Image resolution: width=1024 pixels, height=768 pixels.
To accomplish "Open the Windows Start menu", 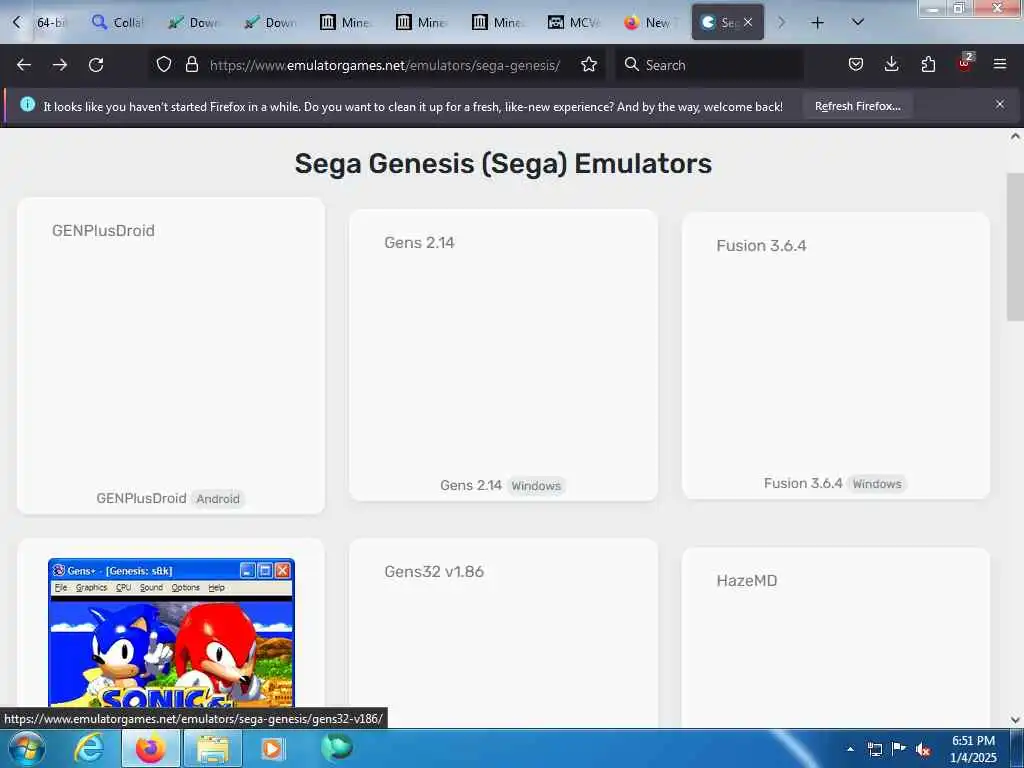I will click(26, 748).
